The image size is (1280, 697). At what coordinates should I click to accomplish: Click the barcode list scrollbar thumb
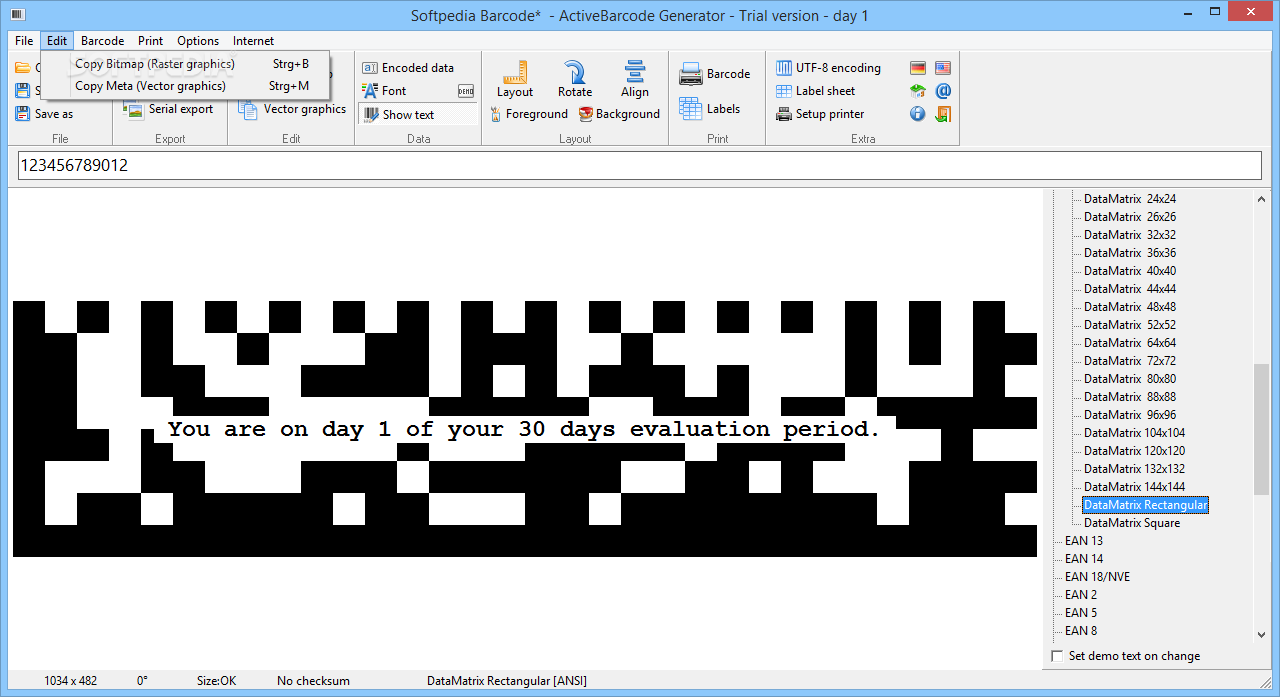1261,429
